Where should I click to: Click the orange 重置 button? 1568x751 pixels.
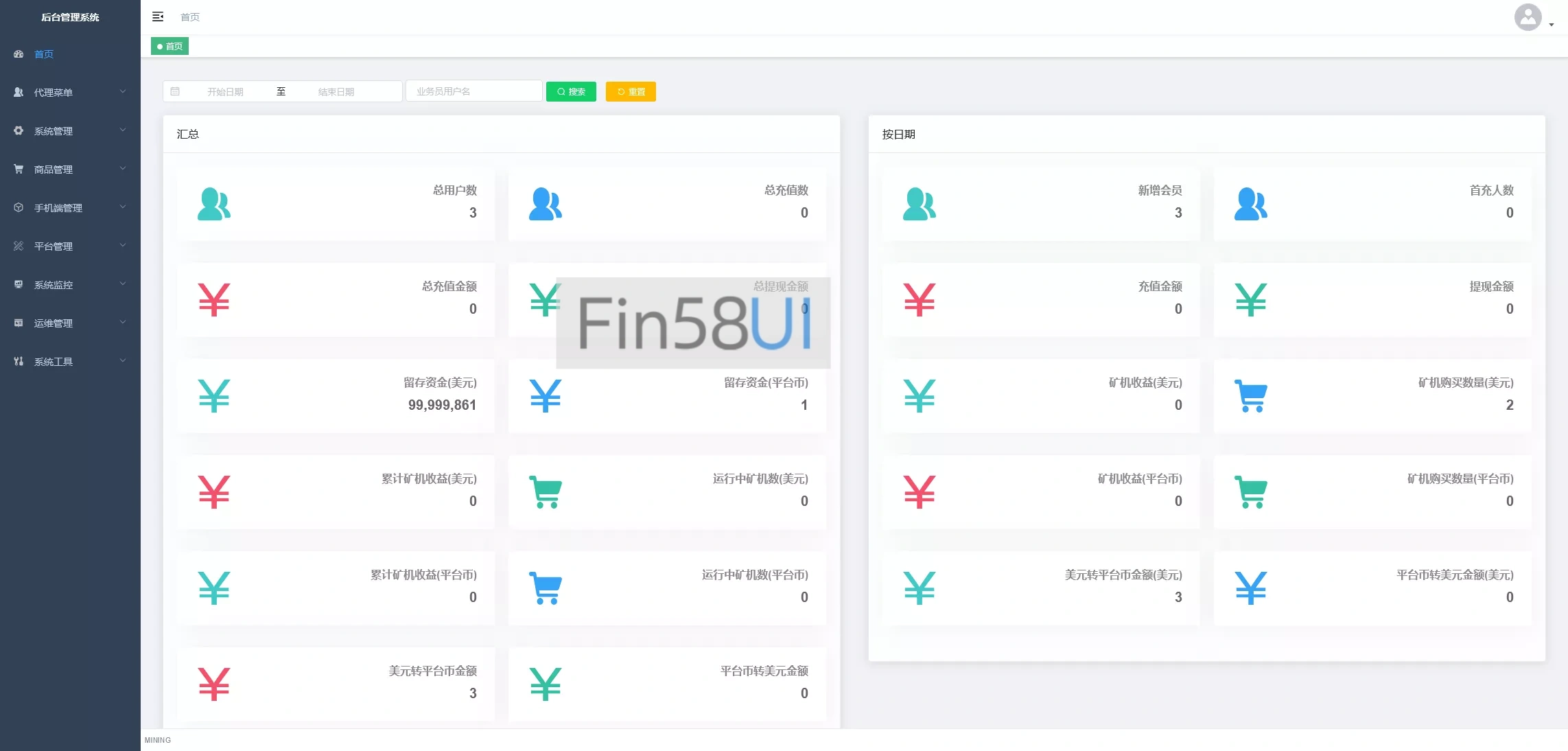tap(631, 91)
